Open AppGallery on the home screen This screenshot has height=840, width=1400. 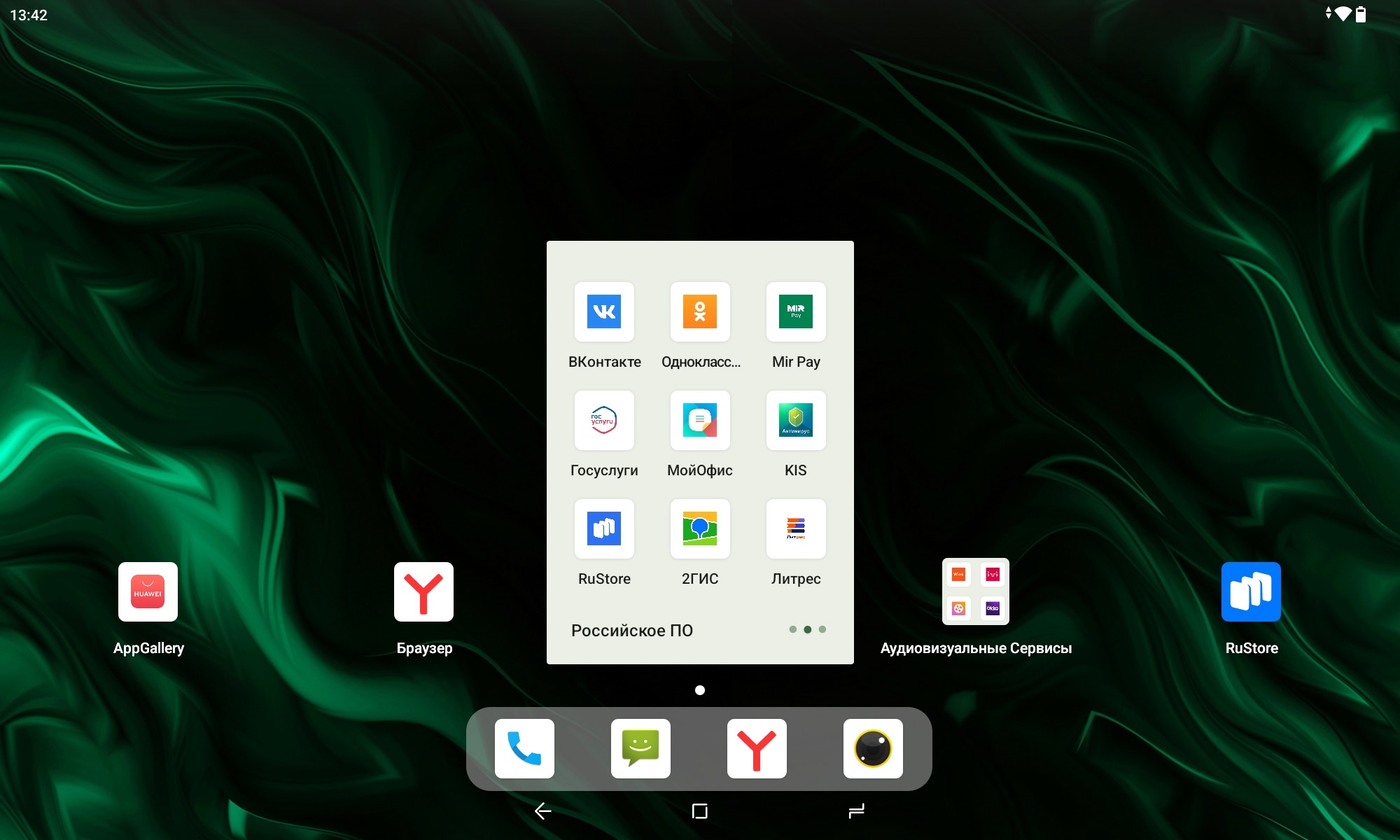coord(148,592)
